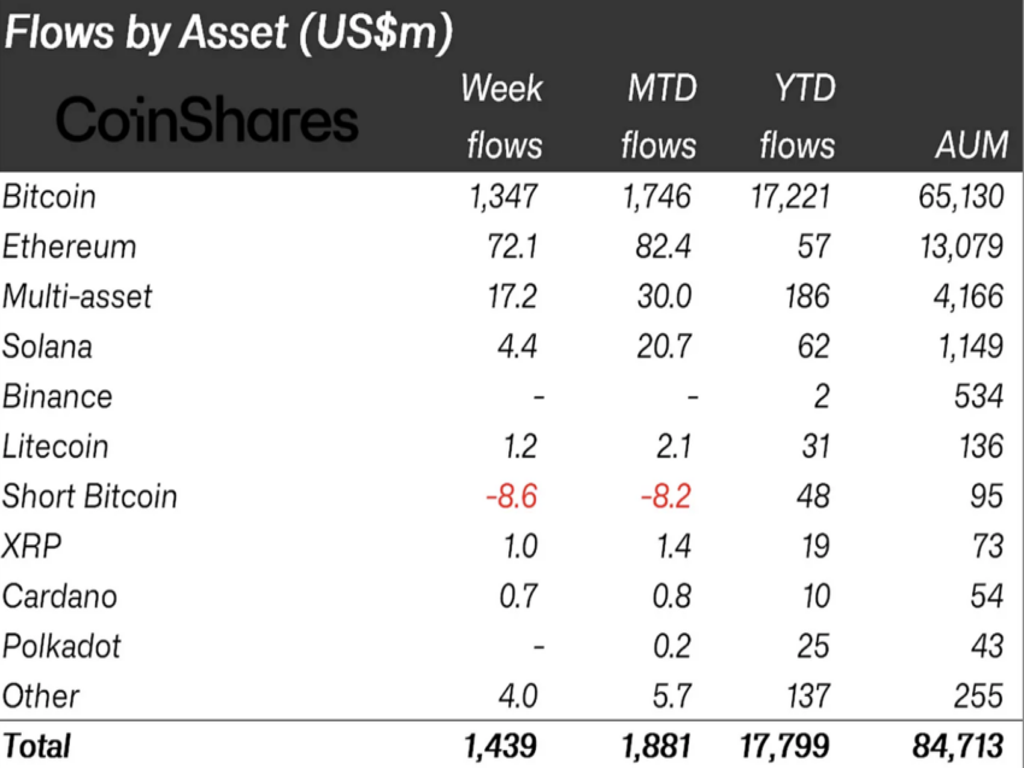Click the Total row label
Viewport: 1024px width, 768px height.
pyautogui.click(x=37, y=746)
